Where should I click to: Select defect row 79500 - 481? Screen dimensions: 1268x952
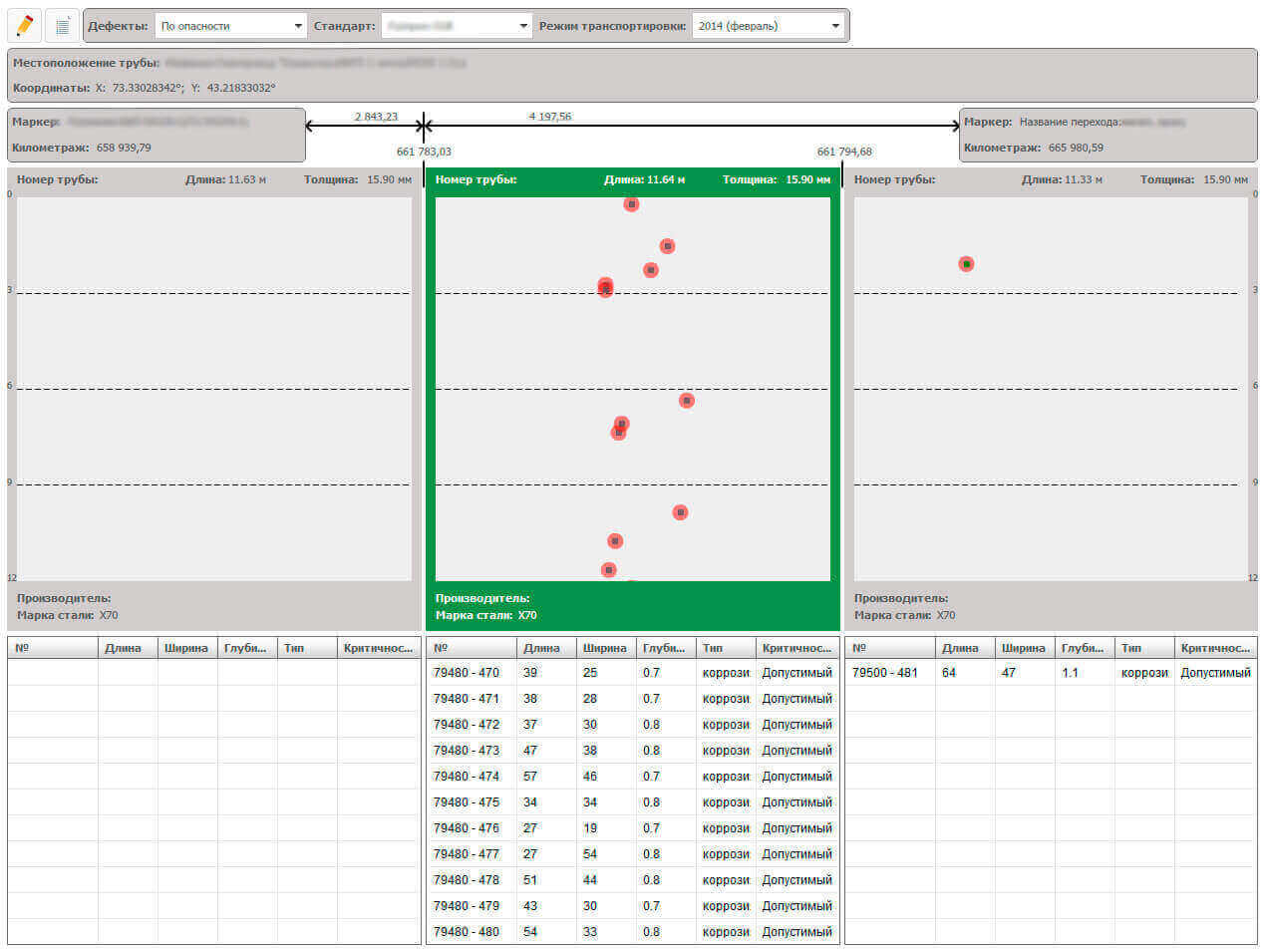click(1052, 673)
